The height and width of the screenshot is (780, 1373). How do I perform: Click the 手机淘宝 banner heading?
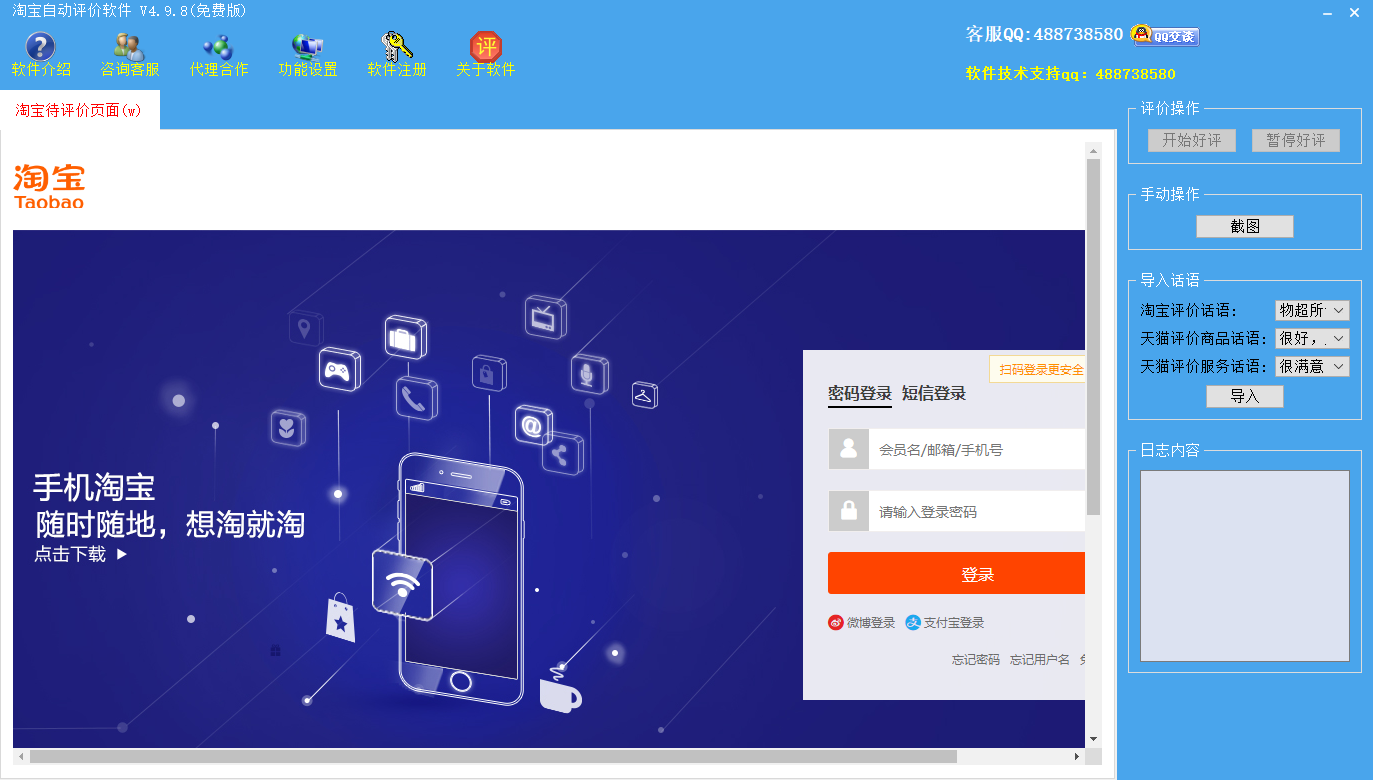click(x=94, y=488)
